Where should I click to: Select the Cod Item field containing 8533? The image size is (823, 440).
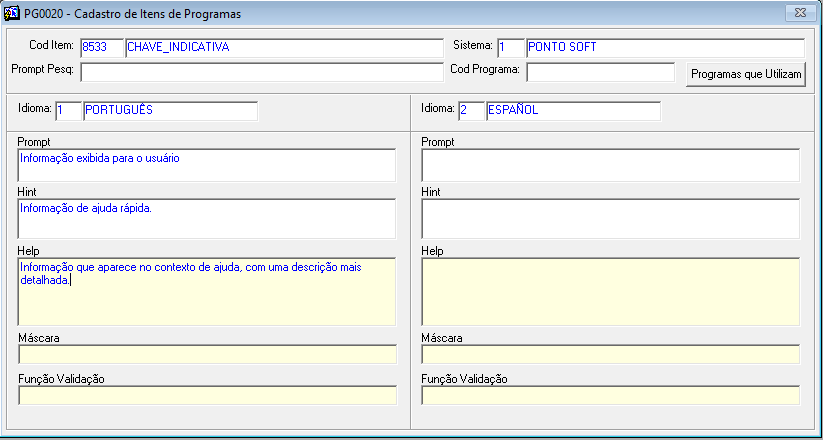pos(102,47)
